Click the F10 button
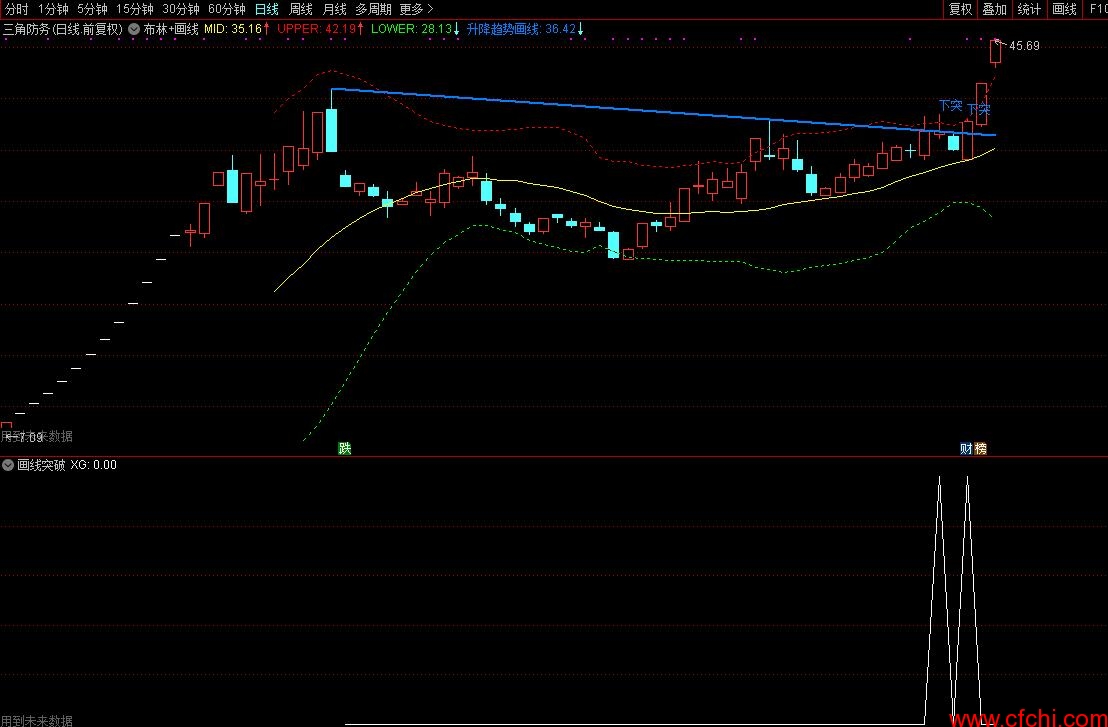The width and height of the screenshot is (1108, 727). [1096, 9]
